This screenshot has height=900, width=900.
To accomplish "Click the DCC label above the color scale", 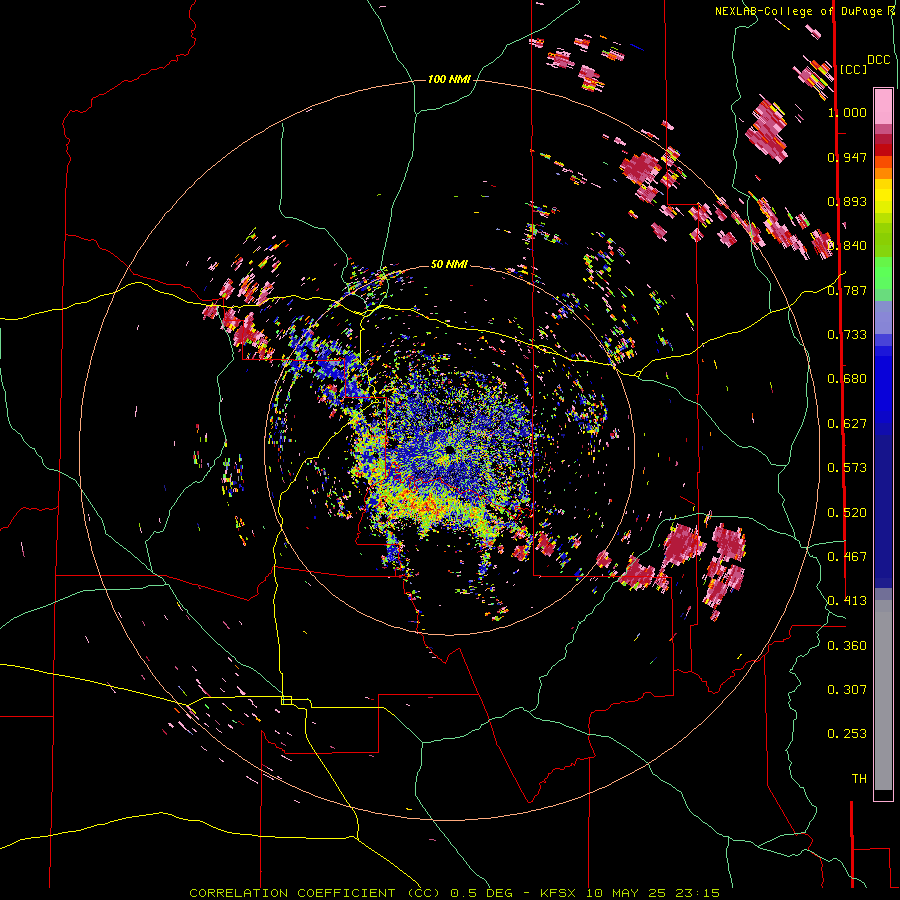I will tap(879, 60).
